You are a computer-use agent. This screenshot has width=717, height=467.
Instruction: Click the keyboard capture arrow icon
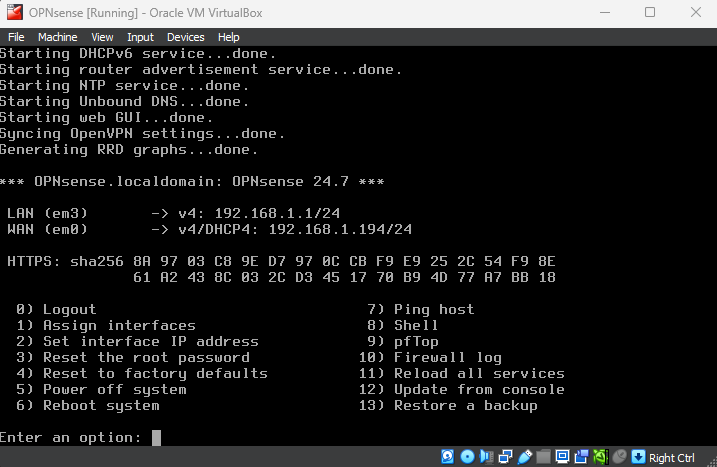click(x=637, y=457)
